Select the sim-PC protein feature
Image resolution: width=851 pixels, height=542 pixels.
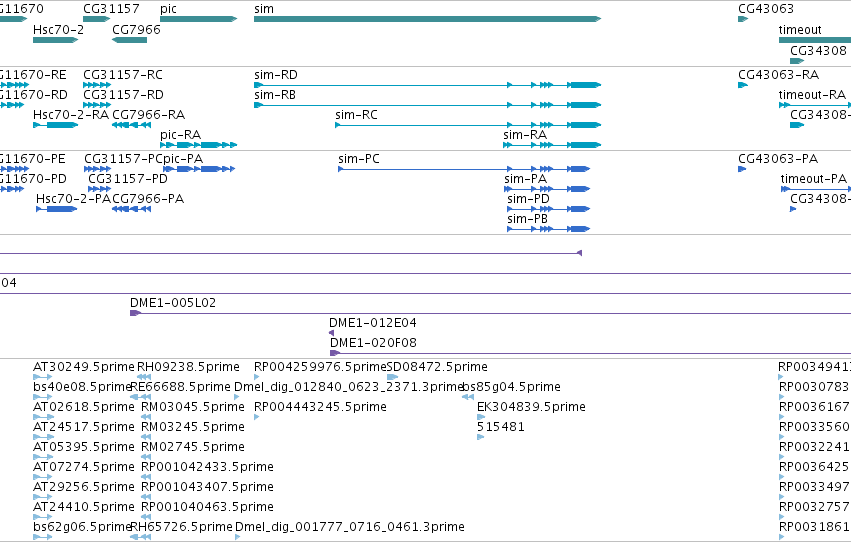tap(463, 169)
